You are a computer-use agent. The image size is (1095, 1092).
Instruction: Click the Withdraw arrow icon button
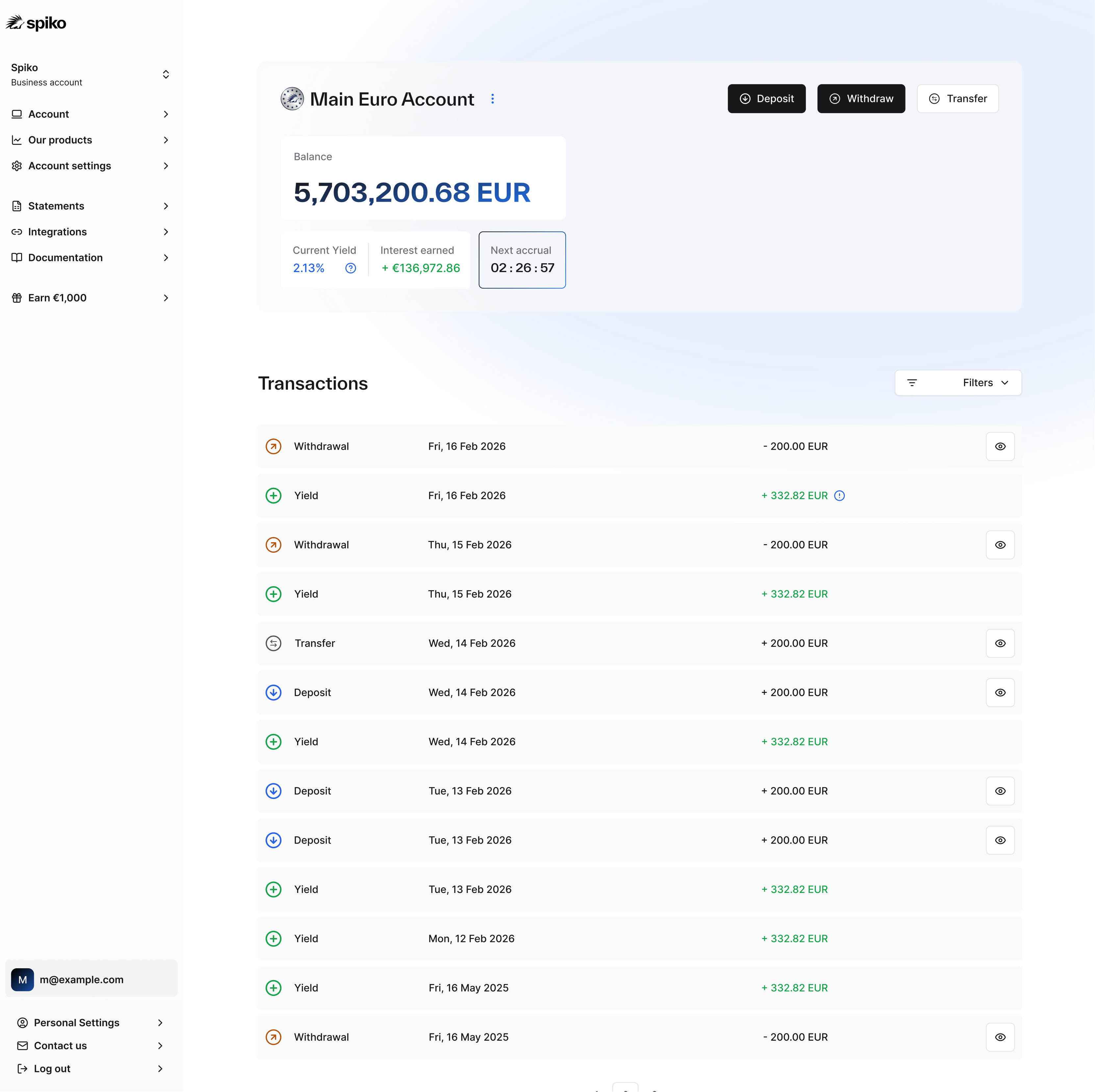[834, 98]
